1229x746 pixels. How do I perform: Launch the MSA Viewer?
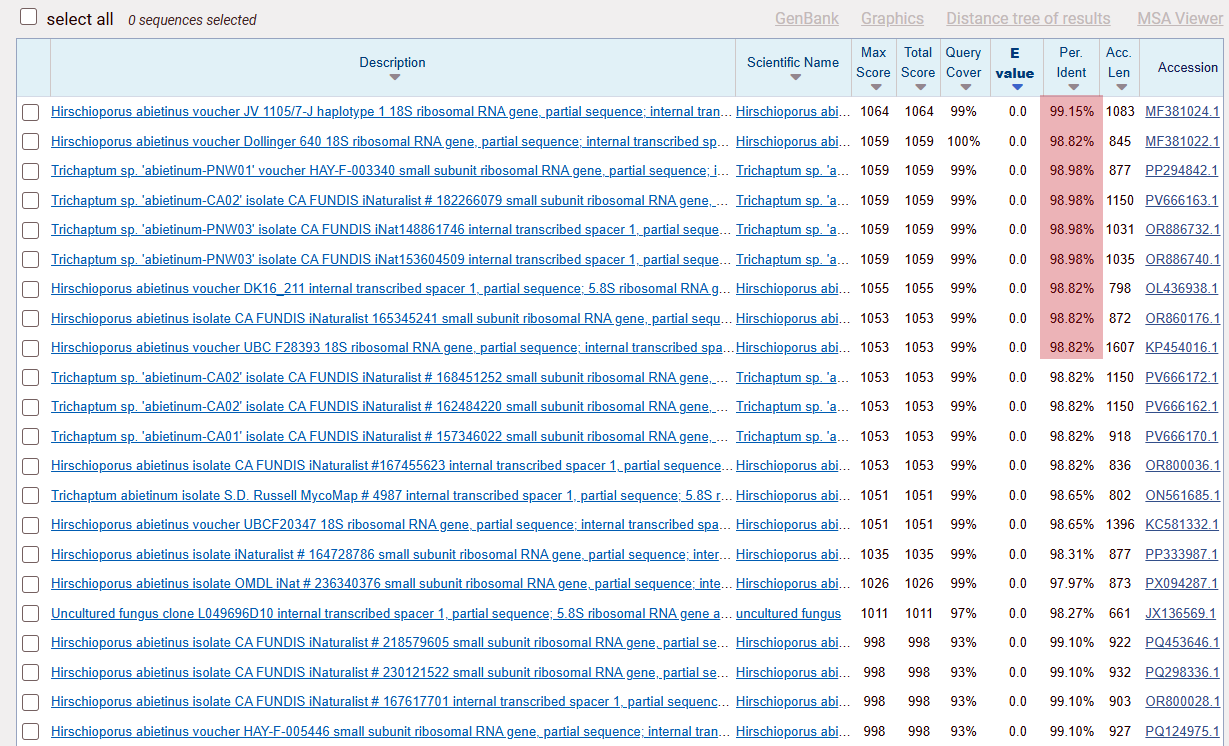click(1179, 19)
